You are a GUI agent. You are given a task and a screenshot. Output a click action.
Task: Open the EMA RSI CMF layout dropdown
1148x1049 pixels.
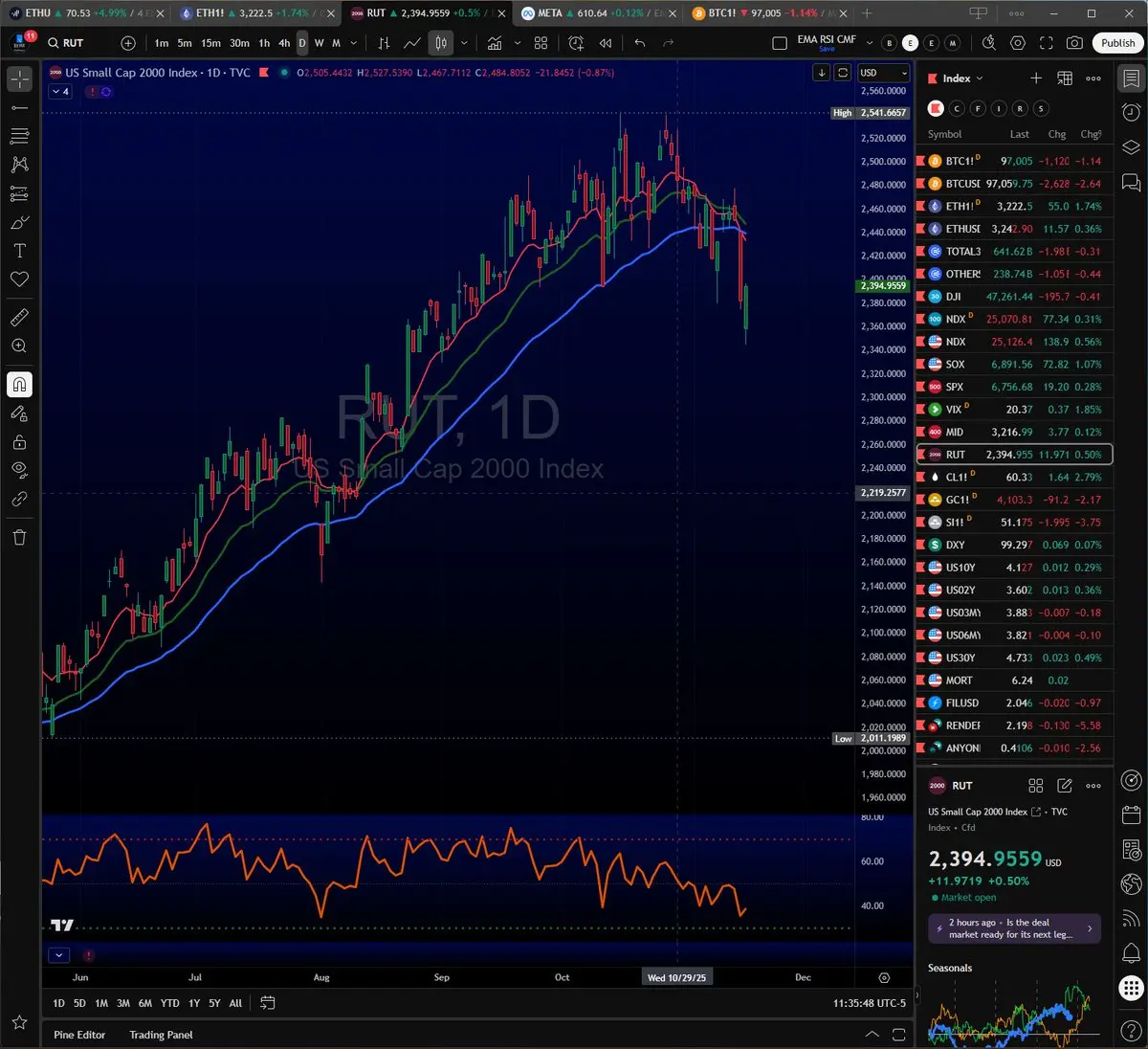click(x=870, y=43)
